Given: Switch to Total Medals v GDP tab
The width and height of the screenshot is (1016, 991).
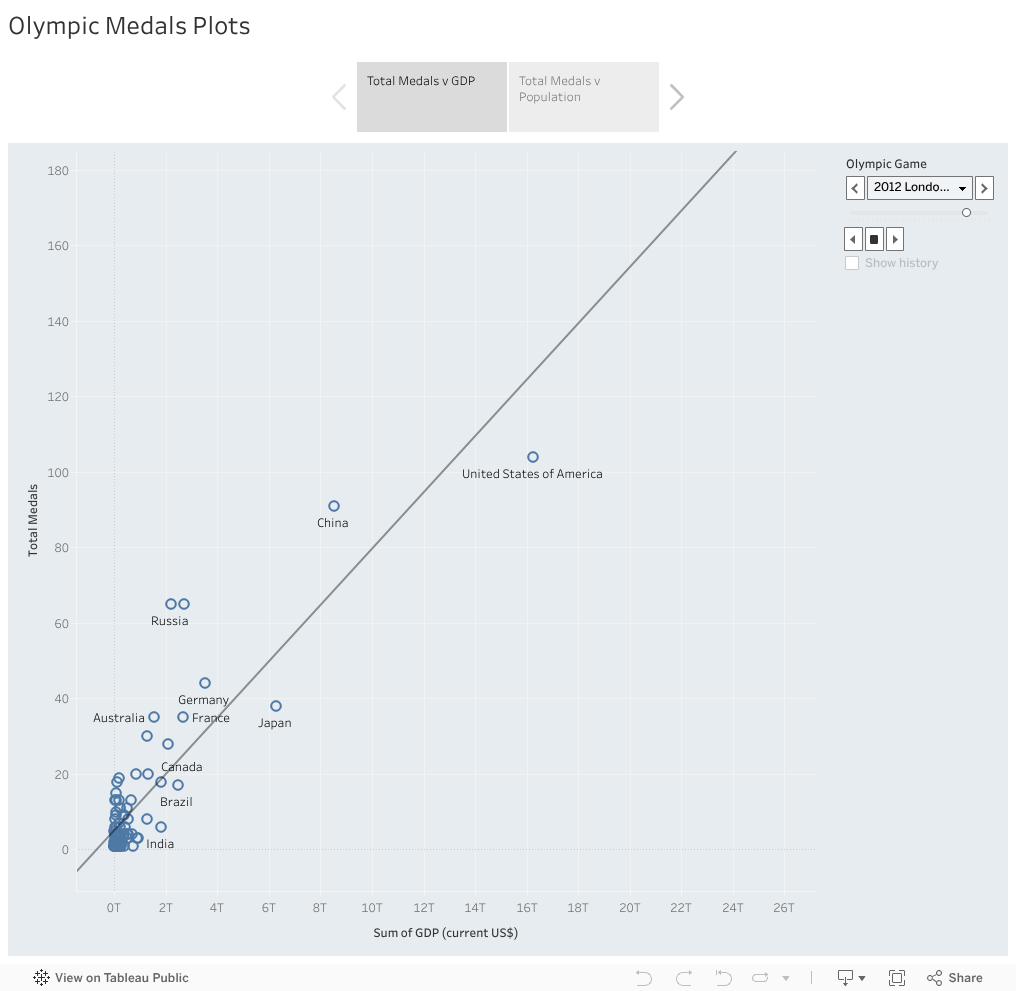Looking at the screenshot, I should click(431, 96).
